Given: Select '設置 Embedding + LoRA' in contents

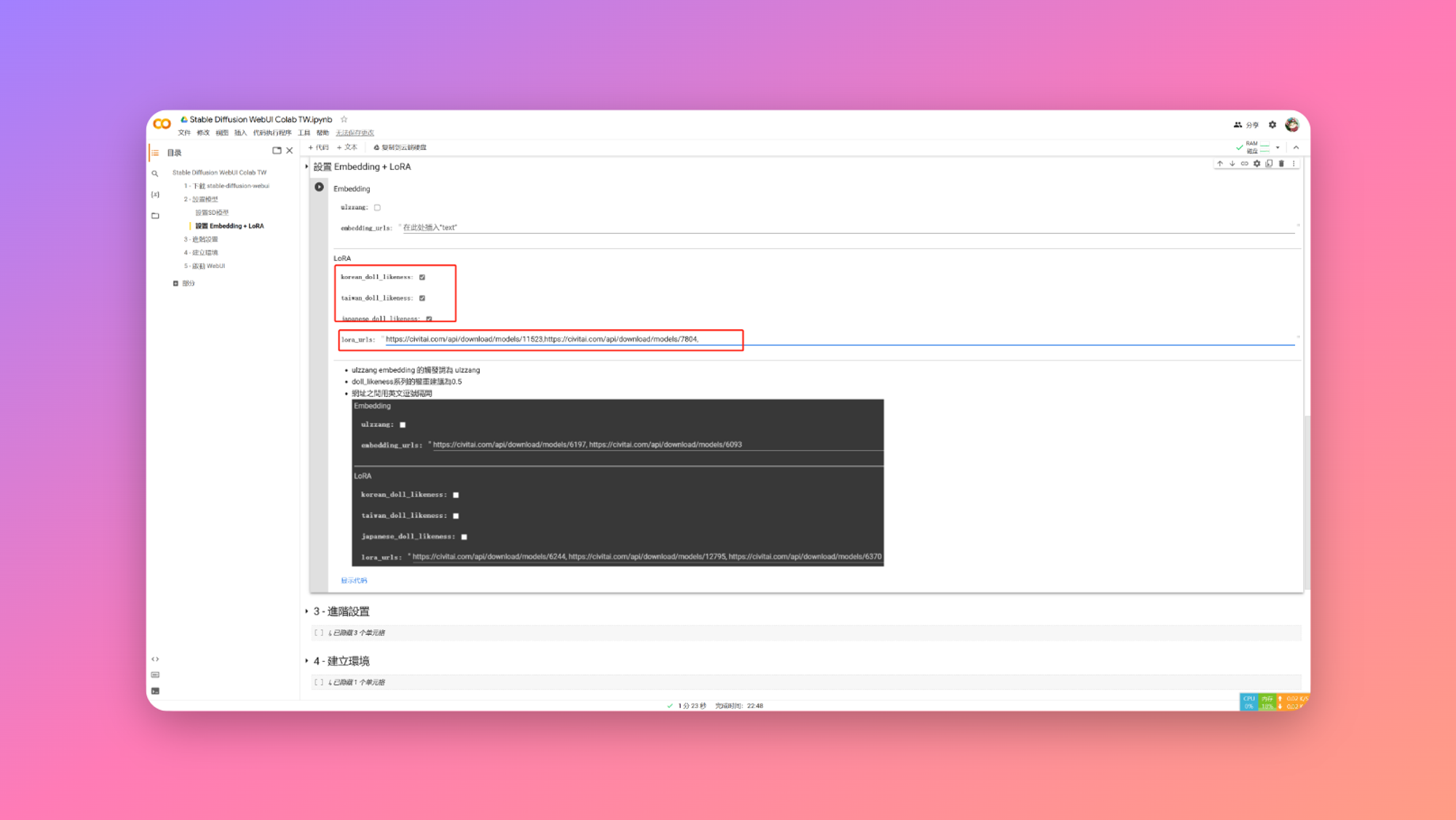Looking at the screenshot, I should coord(229,226).
